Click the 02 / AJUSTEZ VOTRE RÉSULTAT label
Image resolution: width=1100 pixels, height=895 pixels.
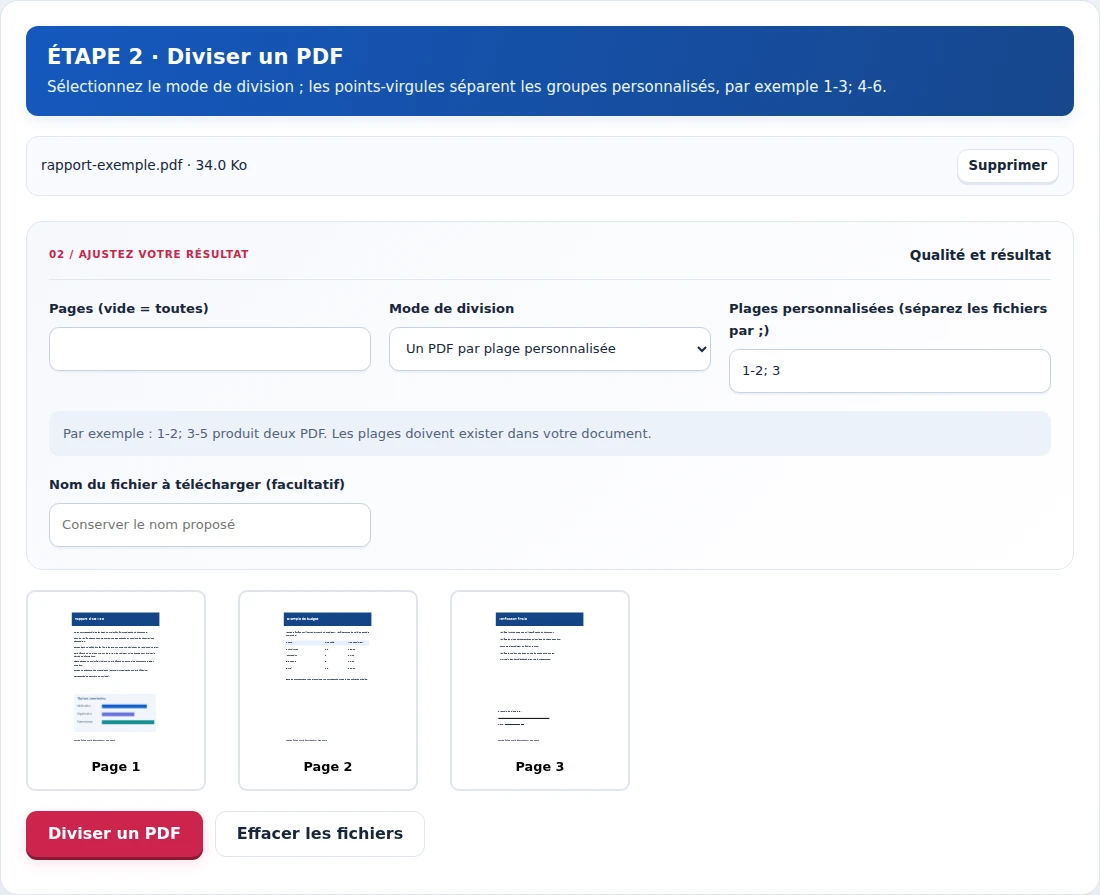coord(149,254)
